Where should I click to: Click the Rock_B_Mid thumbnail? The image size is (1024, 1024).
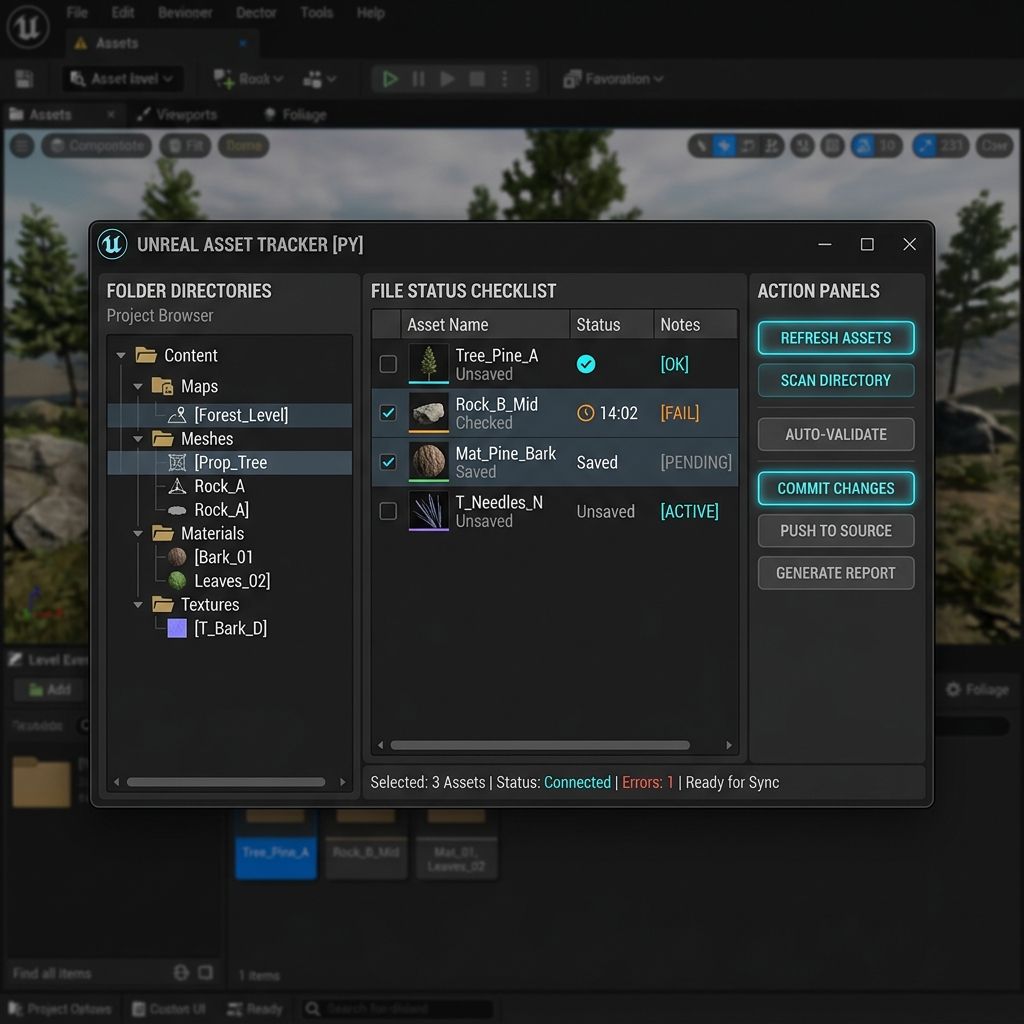point(428,413)
